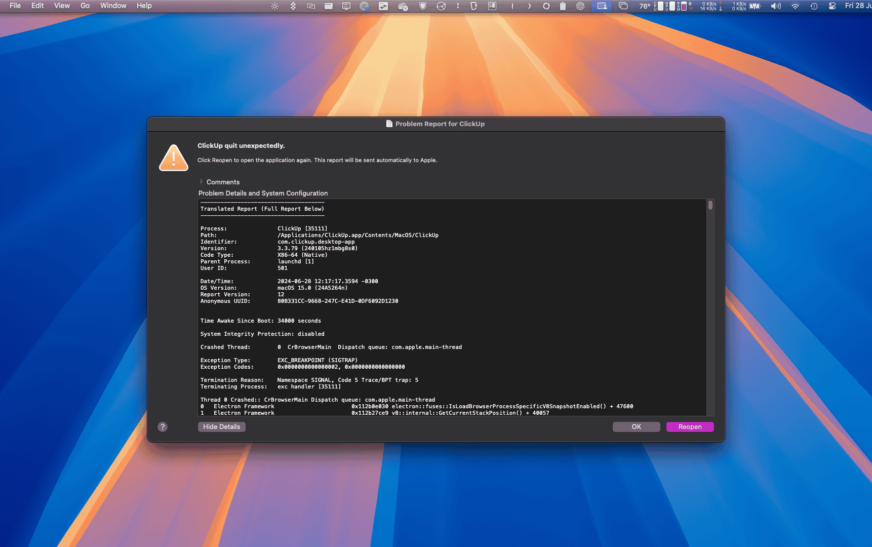Click the 'OS Version: macOS 15.0' line
This screenshot has height=547, width=872.
tap(274, 288)
